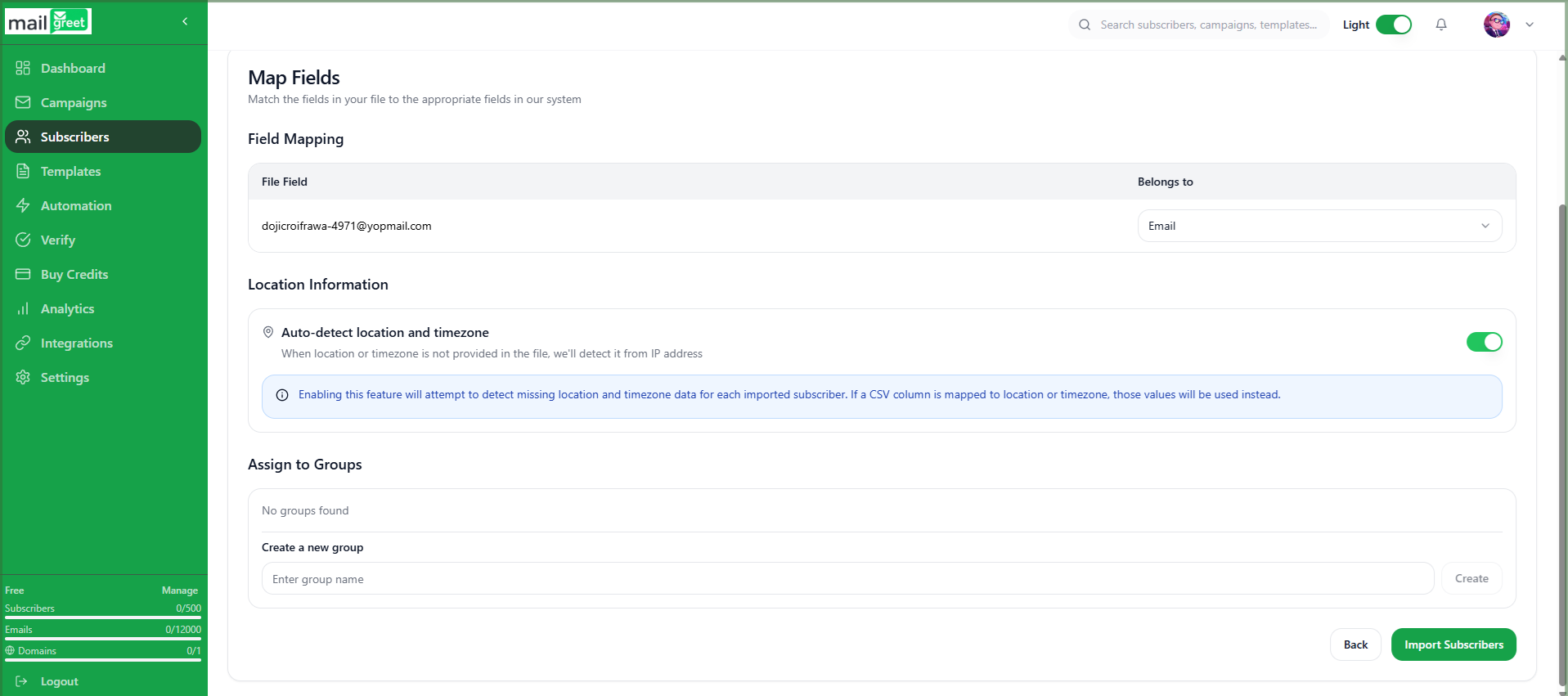Screen dimensions: 1568x696
Task: Click the Back button
Action: (x=1355, y=644)
